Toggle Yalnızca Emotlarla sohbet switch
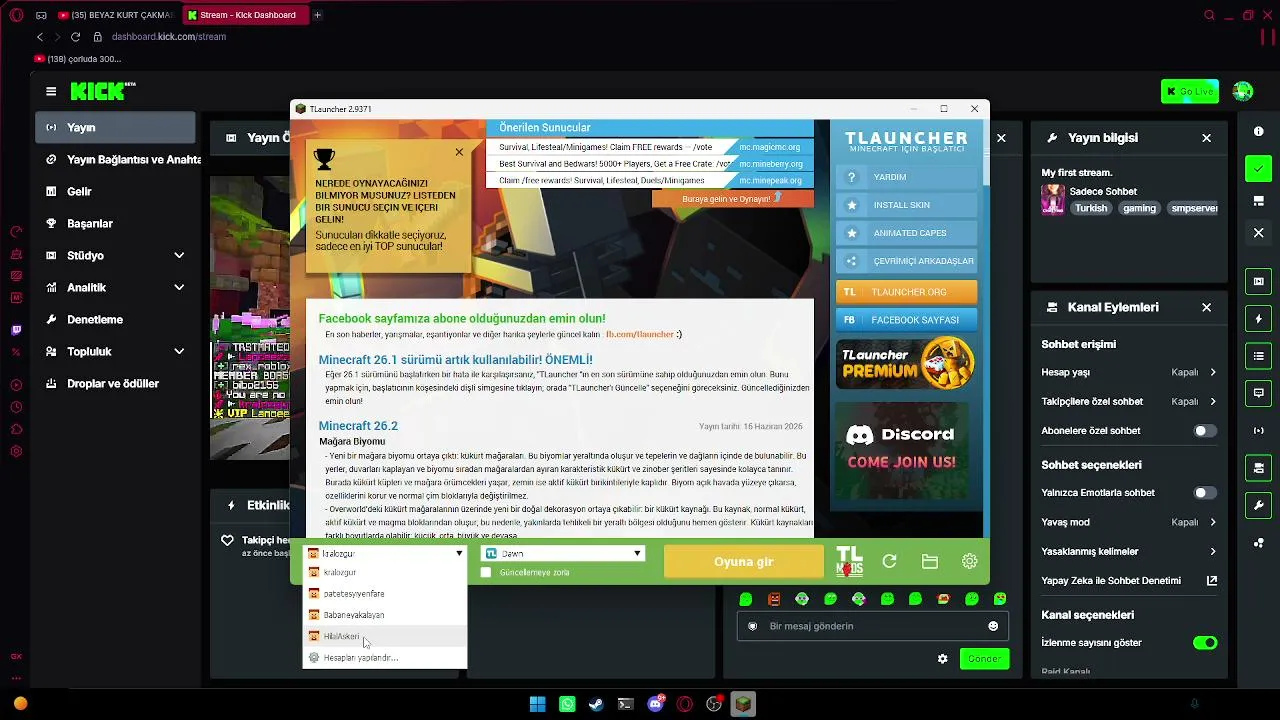 (1205, 493)
